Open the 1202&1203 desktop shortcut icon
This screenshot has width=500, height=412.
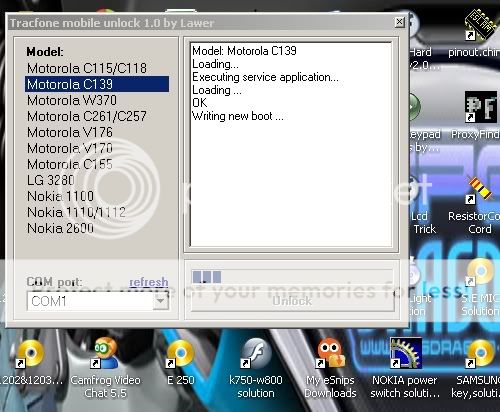(x=30, y=363)
